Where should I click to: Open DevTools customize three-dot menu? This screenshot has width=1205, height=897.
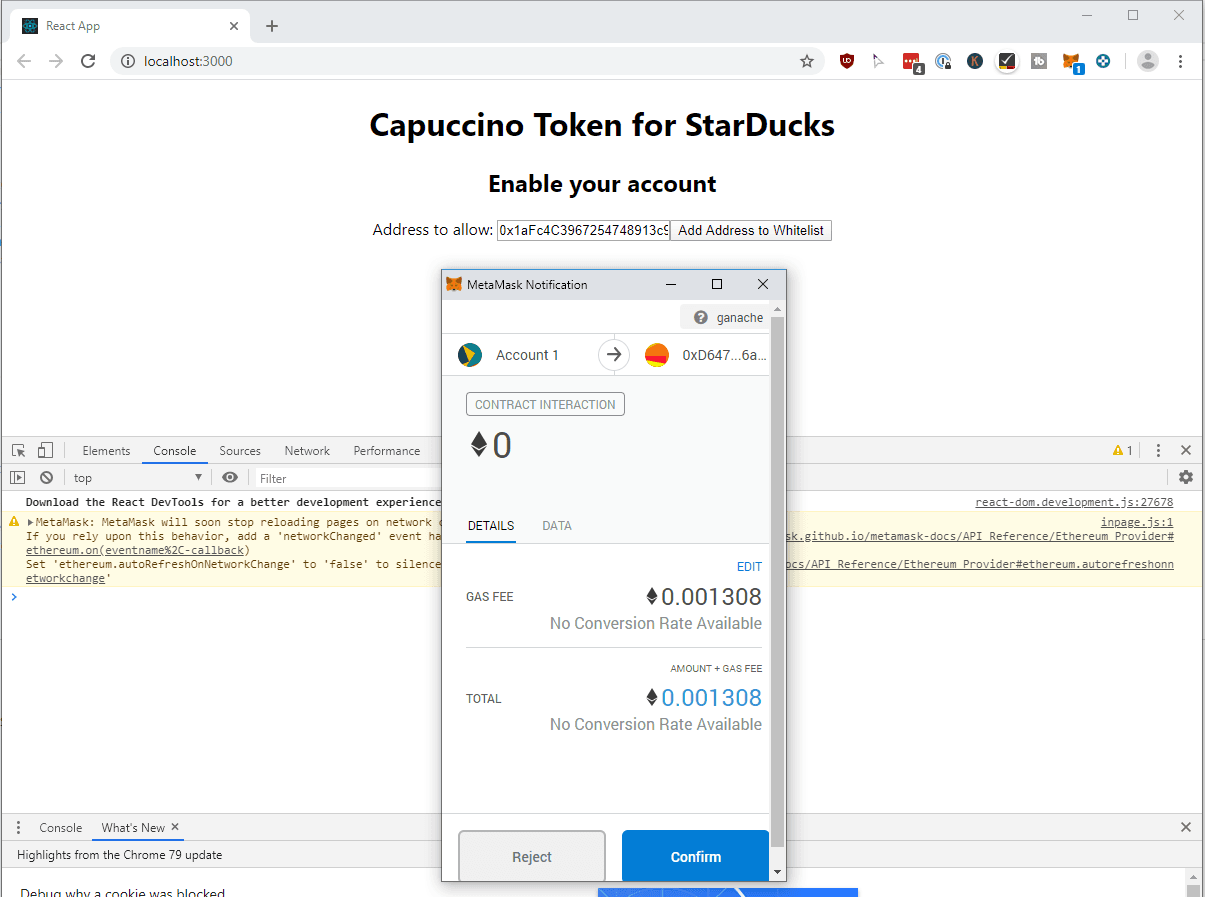(x=1158, y=451)
